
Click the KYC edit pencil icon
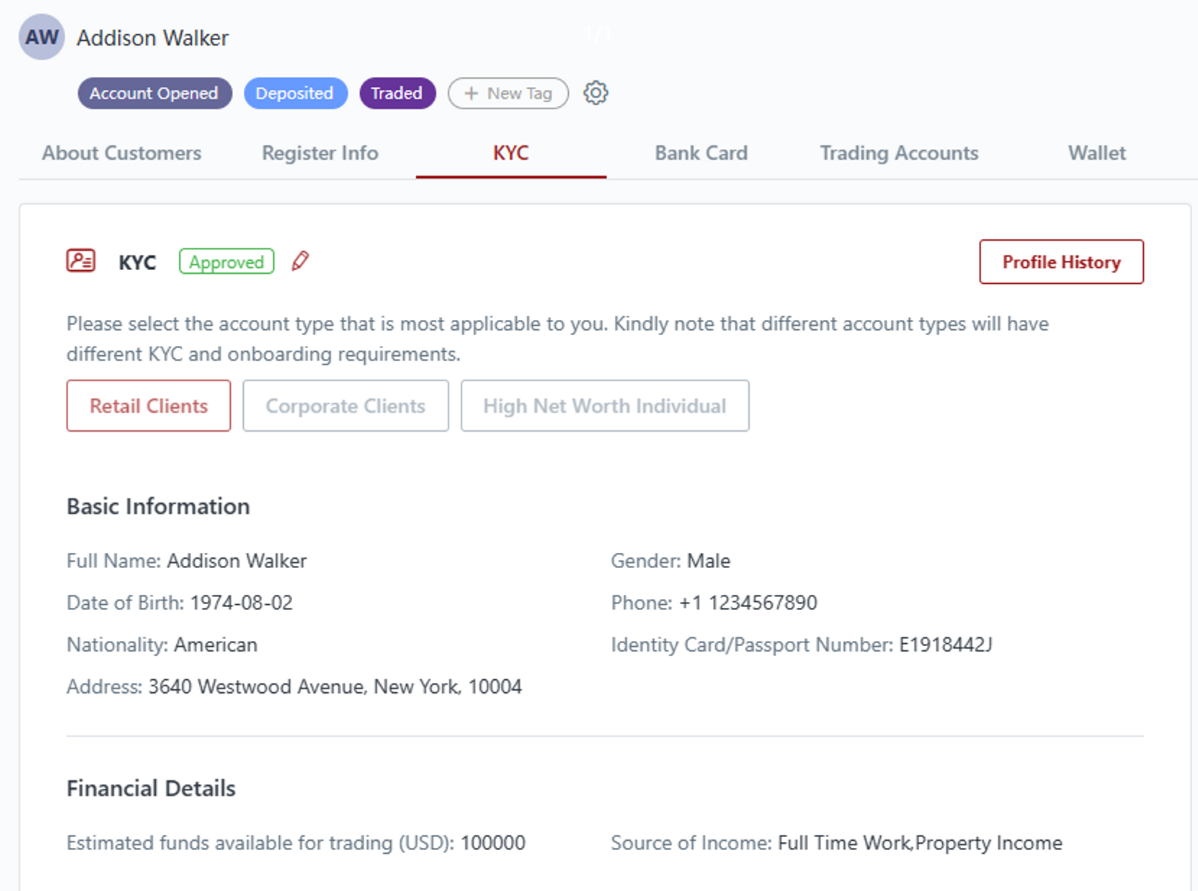click(300, 262)
